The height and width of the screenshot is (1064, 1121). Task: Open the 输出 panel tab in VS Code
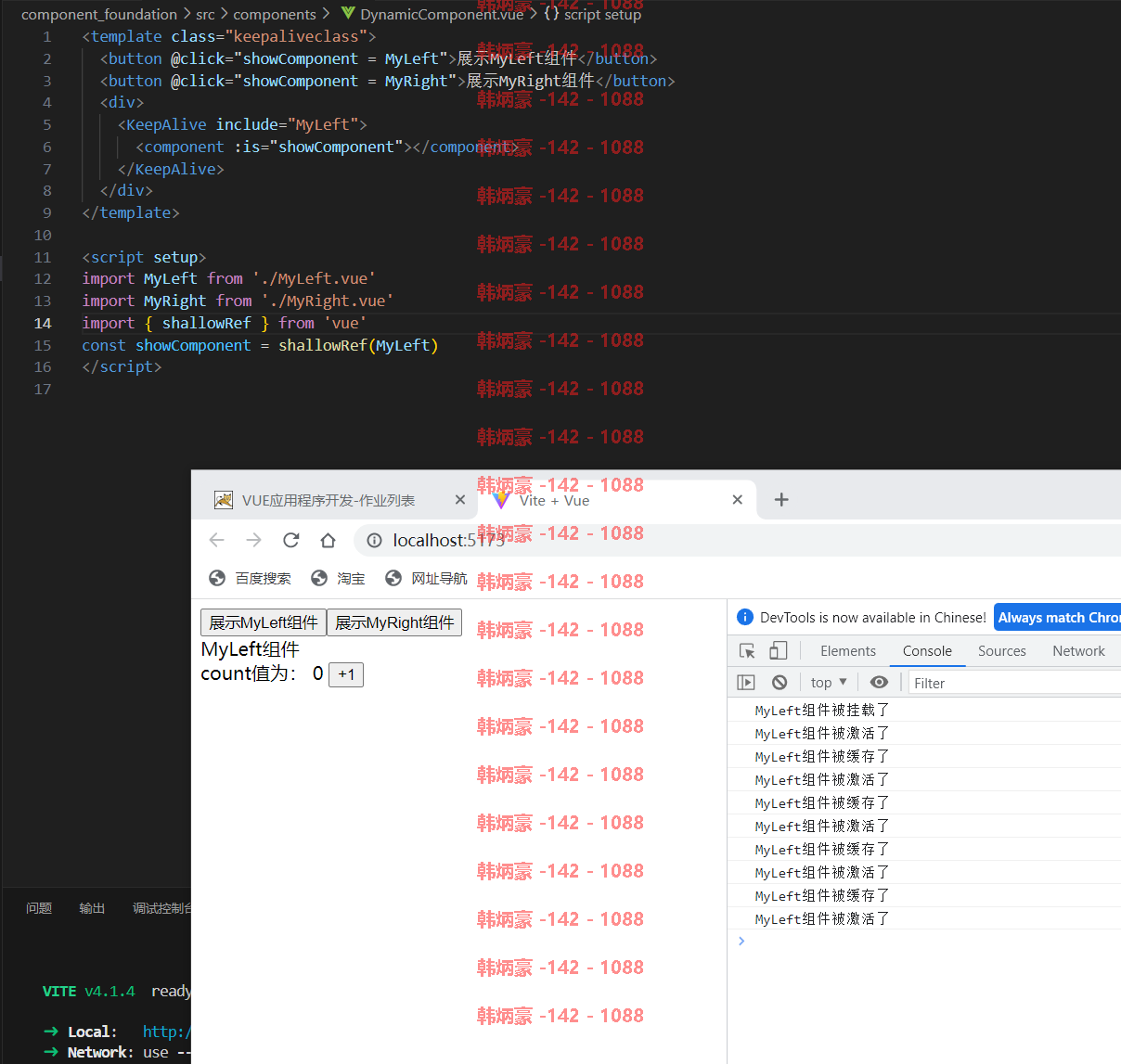(92, 908)
